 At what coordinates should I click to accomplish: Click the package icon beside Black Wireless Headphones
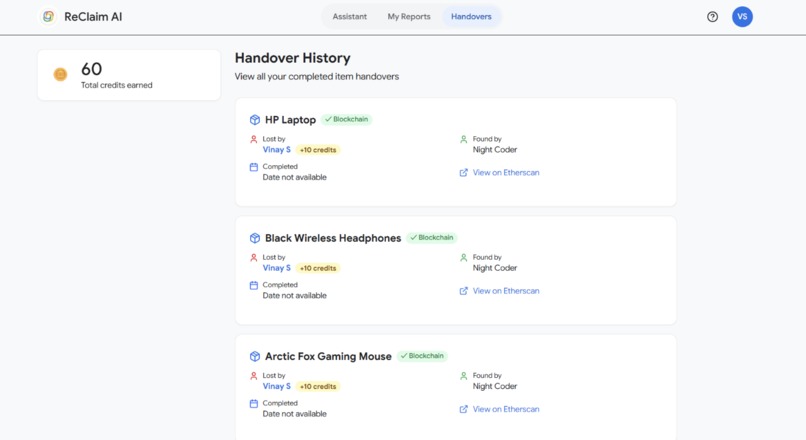coord(254,238)
